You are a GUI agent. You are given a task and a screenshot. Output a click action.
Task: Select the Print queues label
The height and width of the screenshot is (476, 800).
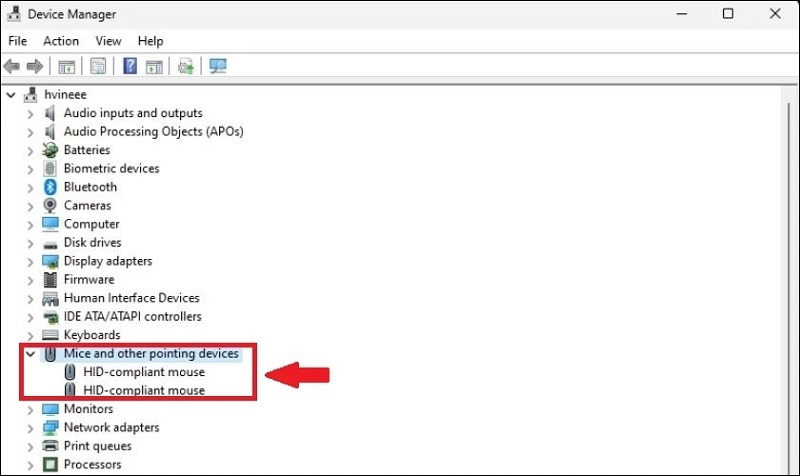97,446
